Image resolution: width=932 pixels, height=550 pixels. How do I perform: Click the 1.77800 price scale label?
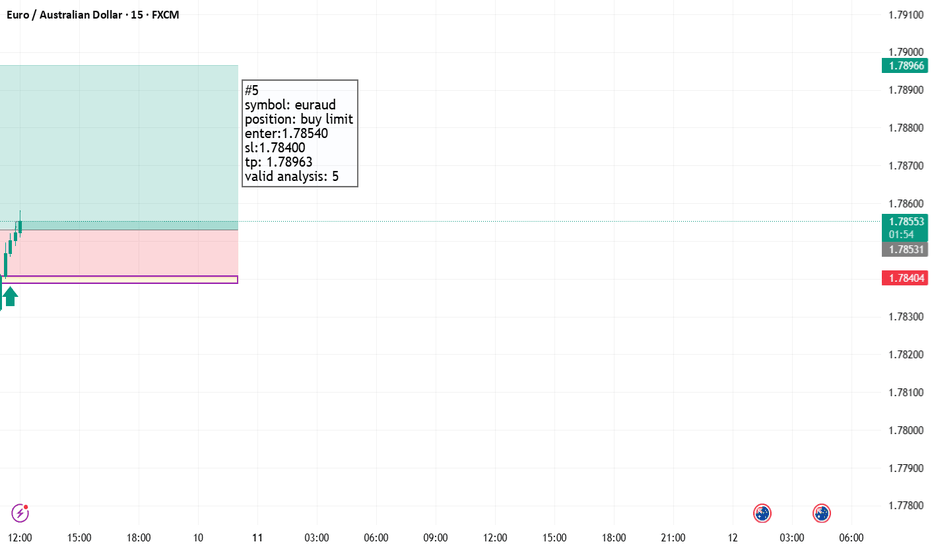pyautogui.click(x=906, y=505)
